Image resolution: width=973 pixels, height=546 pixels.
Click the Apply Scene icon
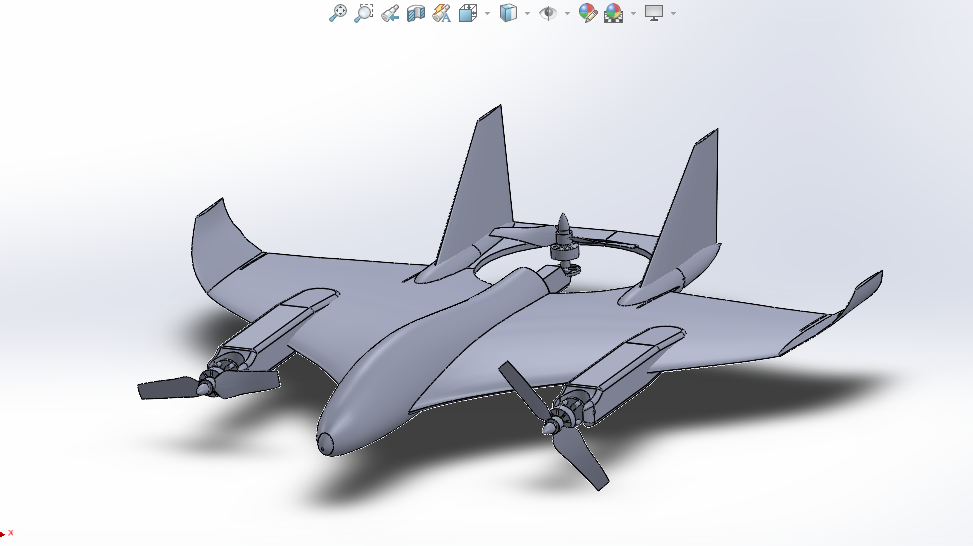pyautogui.click(x=613, y=13)
